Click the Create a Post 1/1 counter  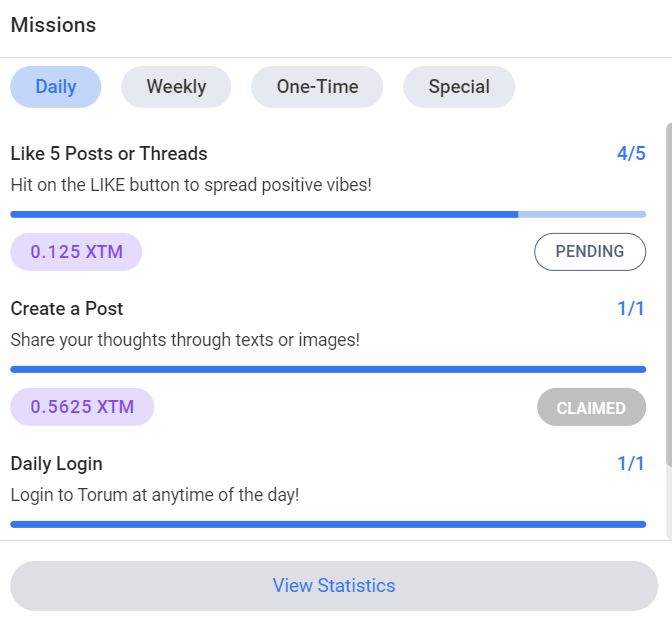[x=631, y=309]
